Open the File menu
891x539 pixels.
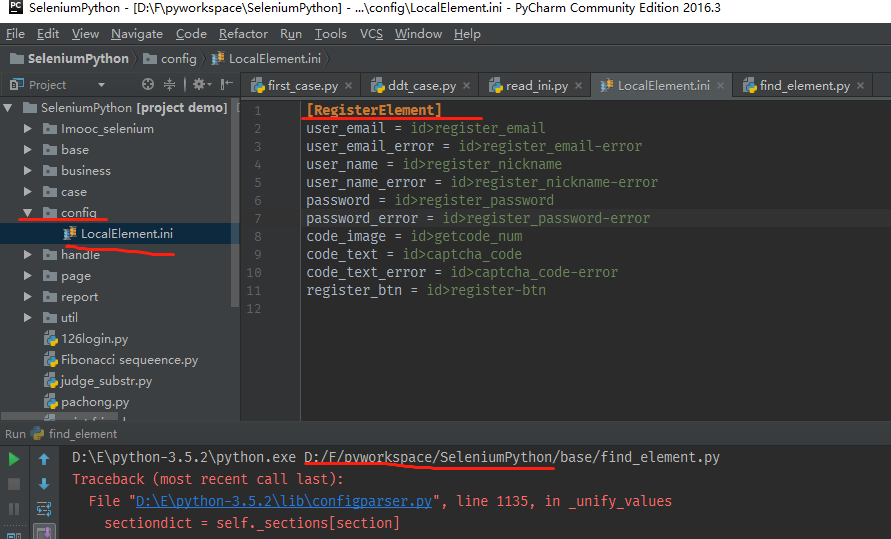[15, 34]
